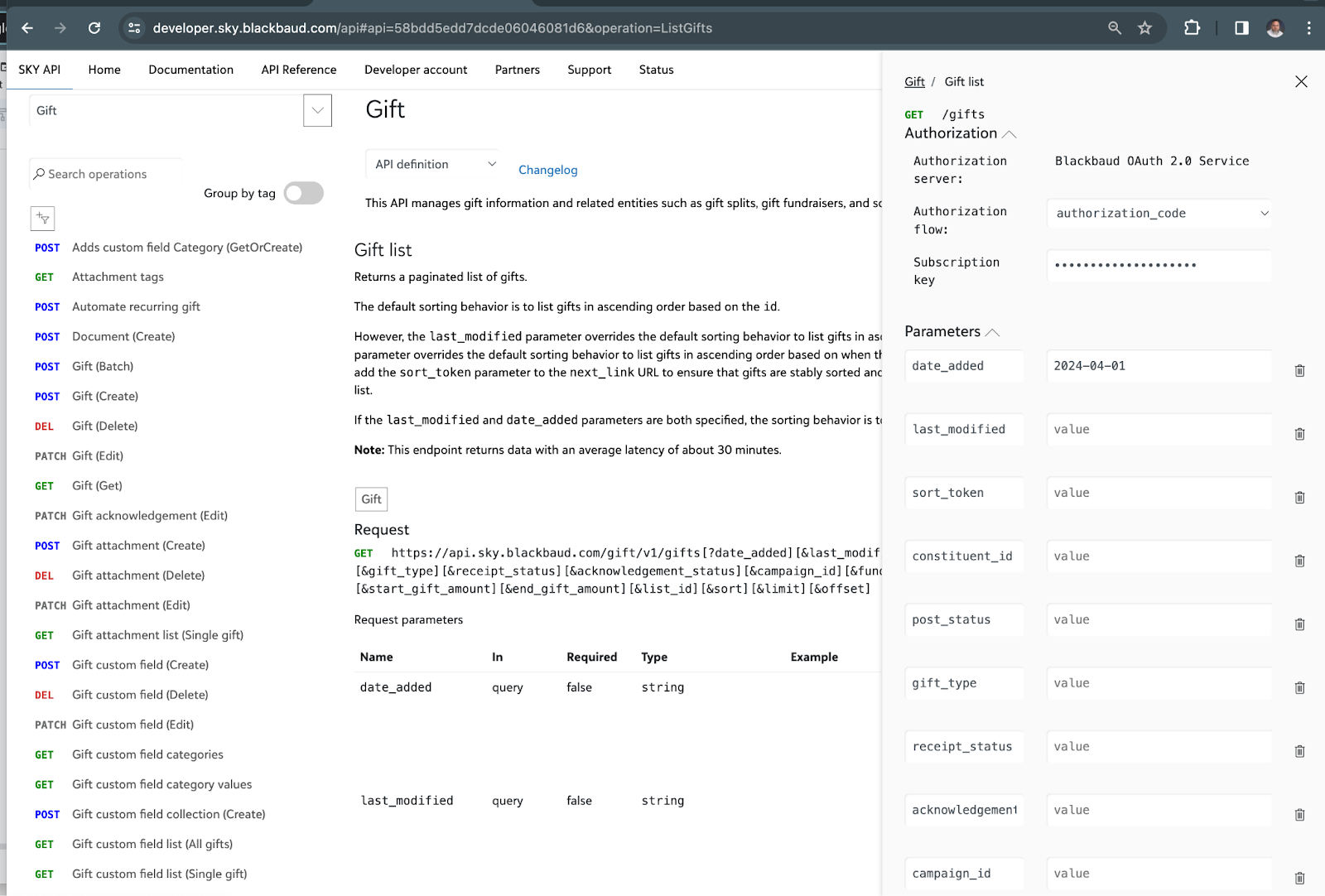Open Developer account menu
The height and width of the screenshot is (896, 1325).
[x=416, y=70]
